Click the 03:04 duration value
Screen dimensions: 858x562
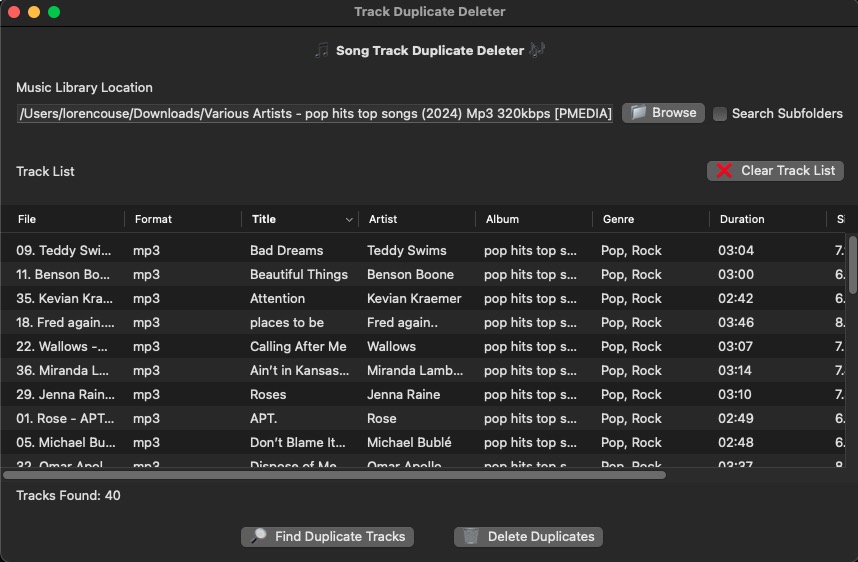(x=736, y=250)
